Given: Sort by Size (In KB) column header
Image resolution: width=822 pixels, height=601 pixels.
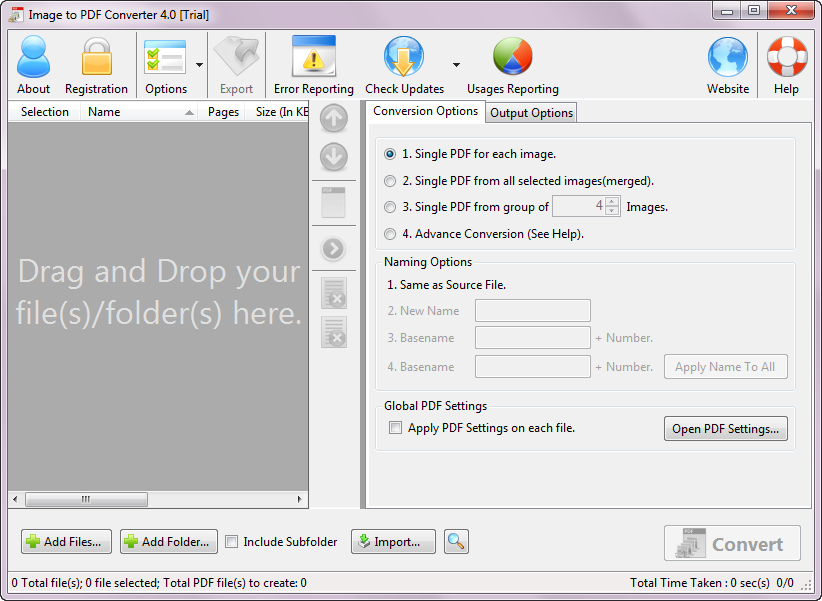Looking at the screenshot, I should pos(277,112).
